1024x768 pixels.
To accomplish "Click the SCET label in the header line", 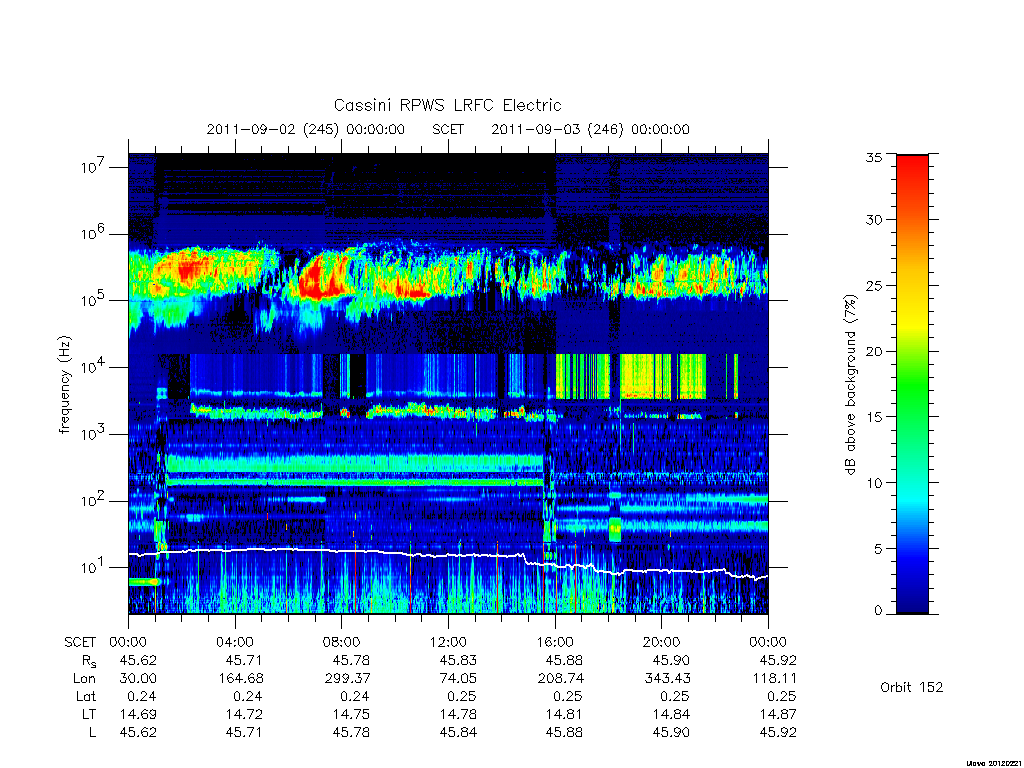I will (448, 129).
